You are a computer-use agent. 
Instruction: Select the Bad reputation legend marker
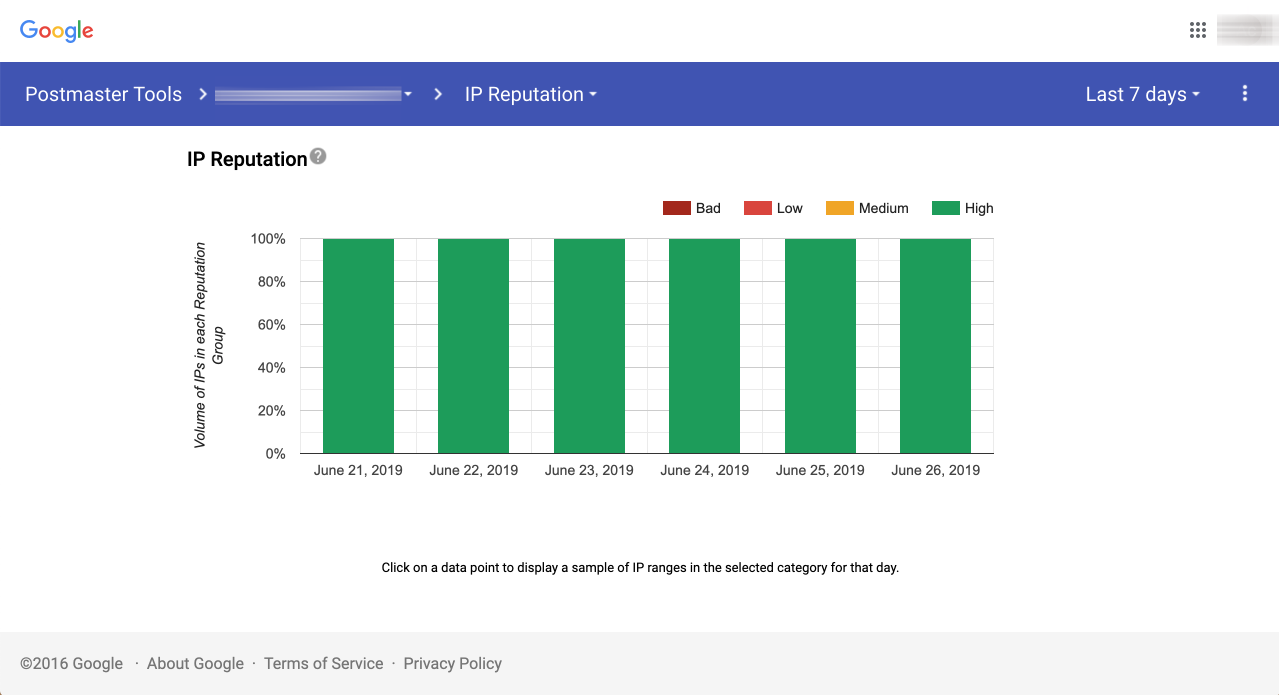point(676,207)
